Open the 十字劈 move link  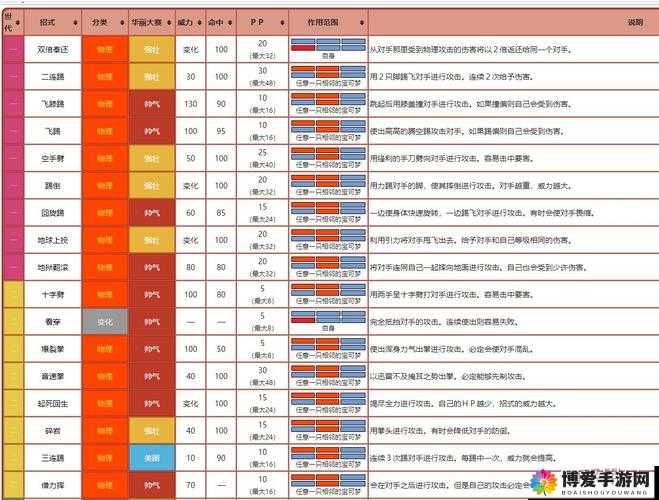pyautogui.click(x=53, y=295)
